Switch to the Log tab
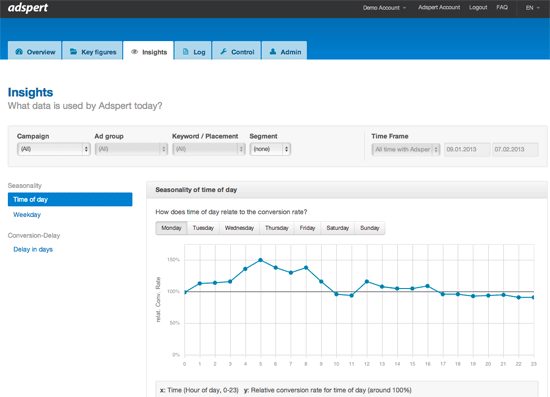The image size is (550, 397). [193, 51]
